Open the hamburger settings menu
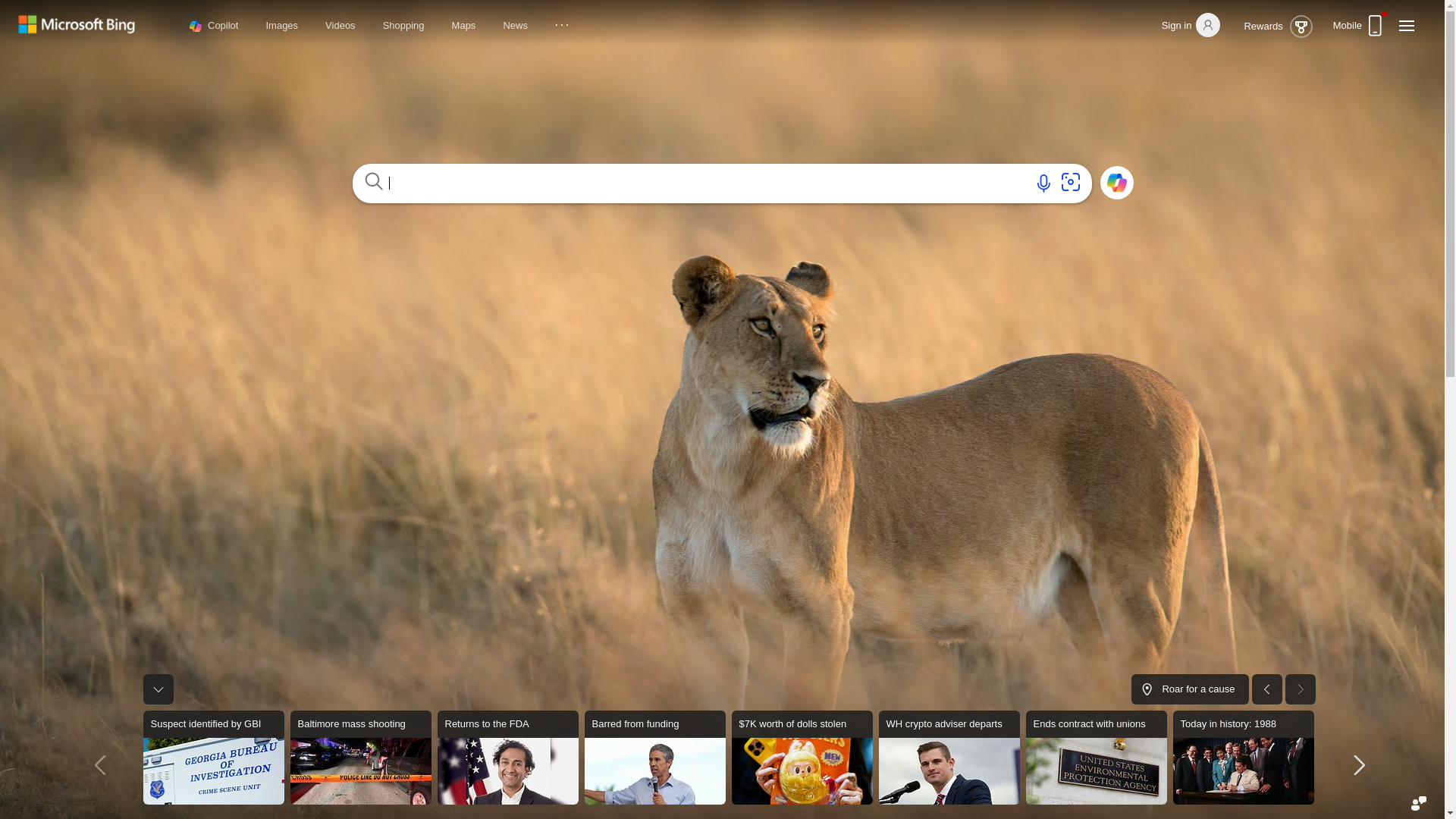The image size is (1456, 819). pyautogui.click(x=1406, y=26)
